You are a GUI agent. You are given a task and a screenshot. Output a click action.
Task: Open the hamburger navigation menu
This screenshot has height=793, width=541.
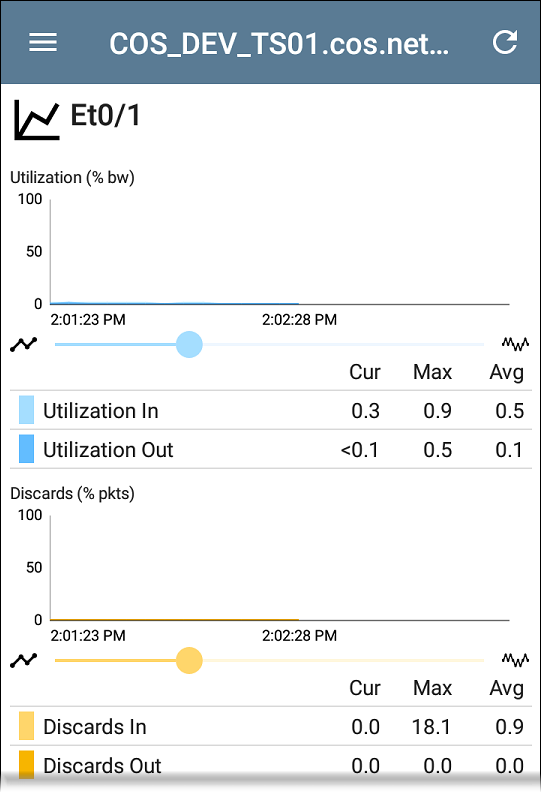pos(43,42)
